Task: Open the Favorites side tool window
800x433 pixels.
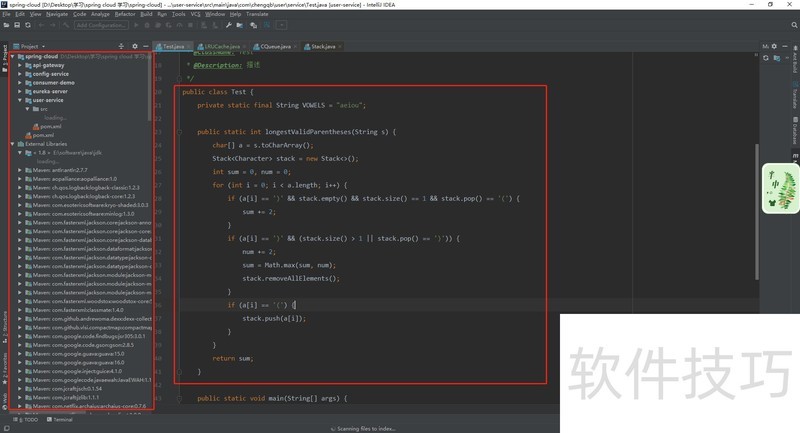Action: pos(5,368)
